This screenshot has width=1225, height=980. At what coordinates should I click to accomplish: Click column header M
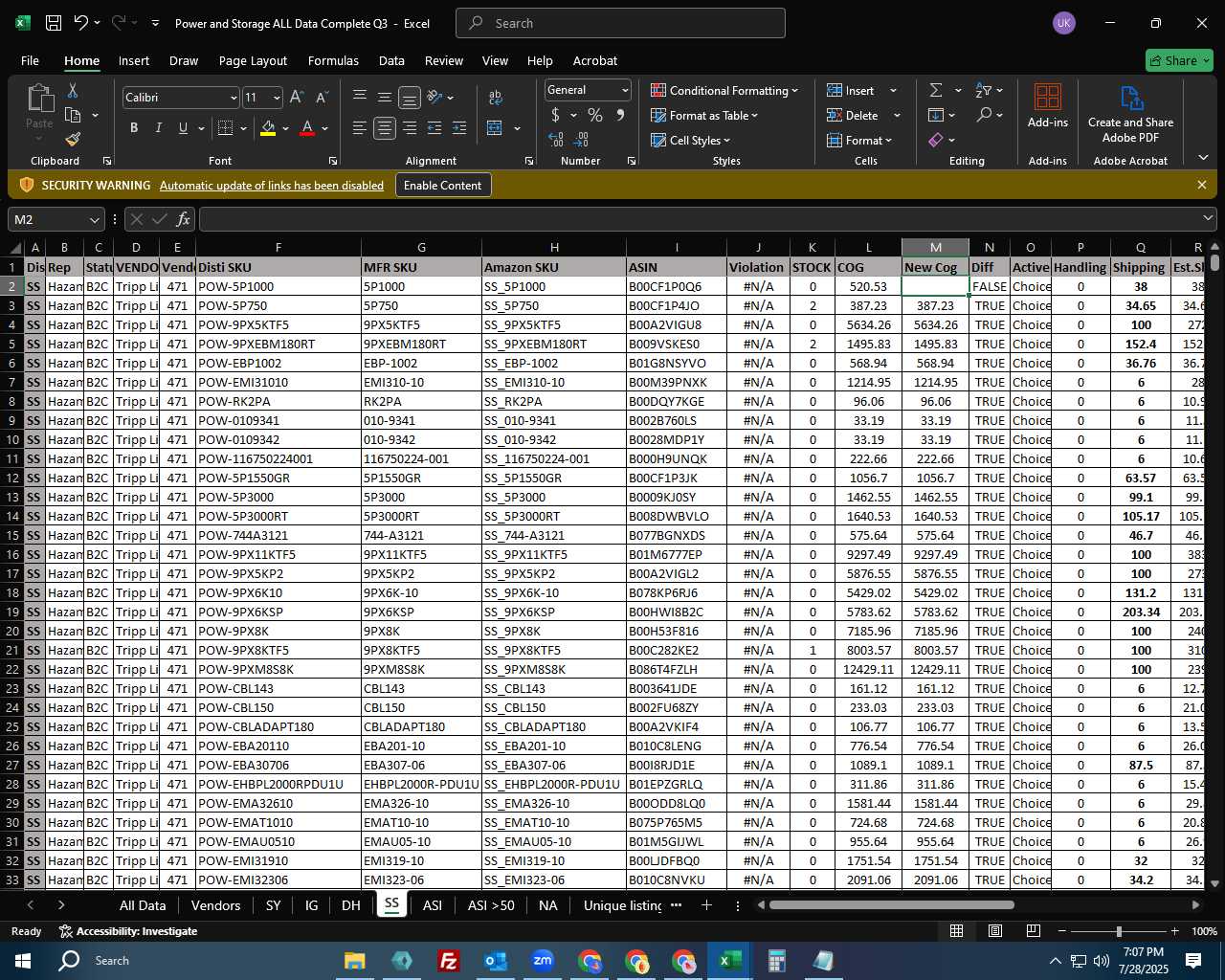pos(935,247)
